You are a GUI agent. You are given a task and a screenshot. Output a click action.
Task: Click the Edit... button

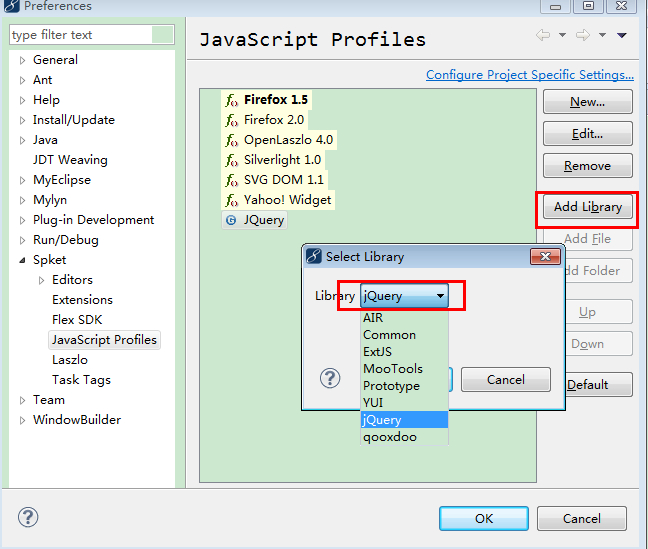[588, 134]
